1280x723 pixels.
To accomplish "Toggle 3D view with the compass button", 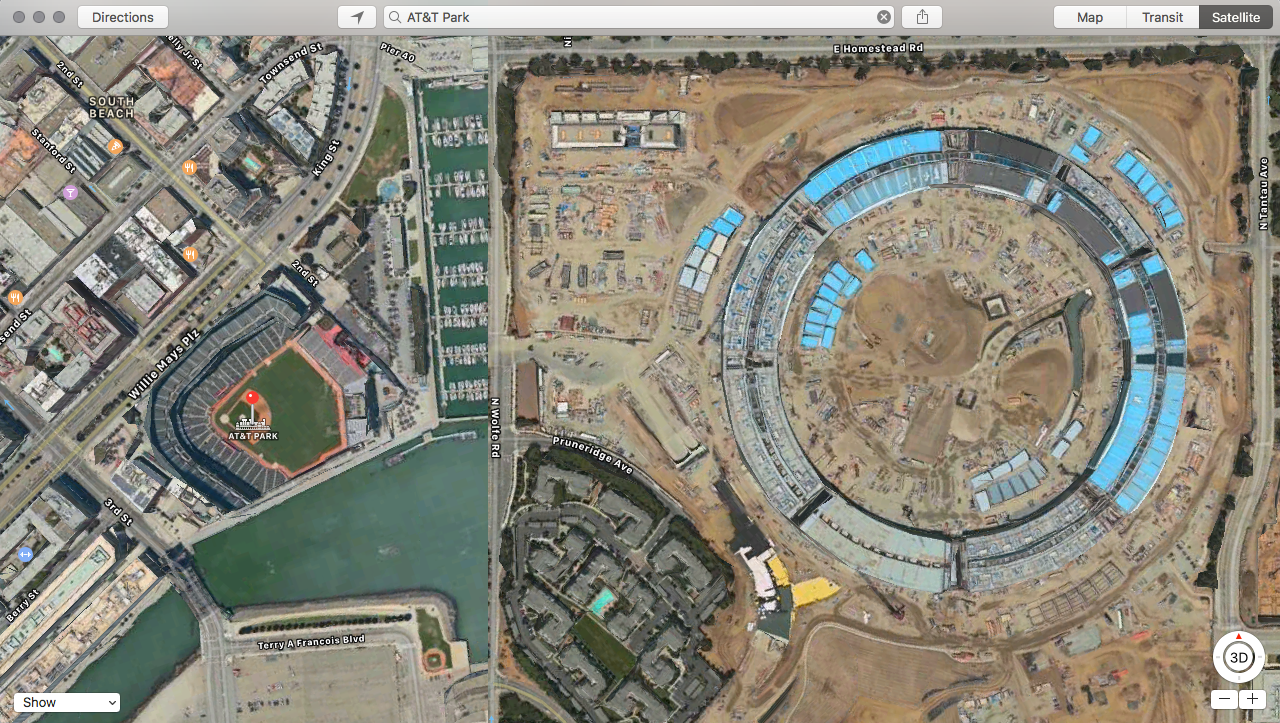I will tap(1239, 657).
